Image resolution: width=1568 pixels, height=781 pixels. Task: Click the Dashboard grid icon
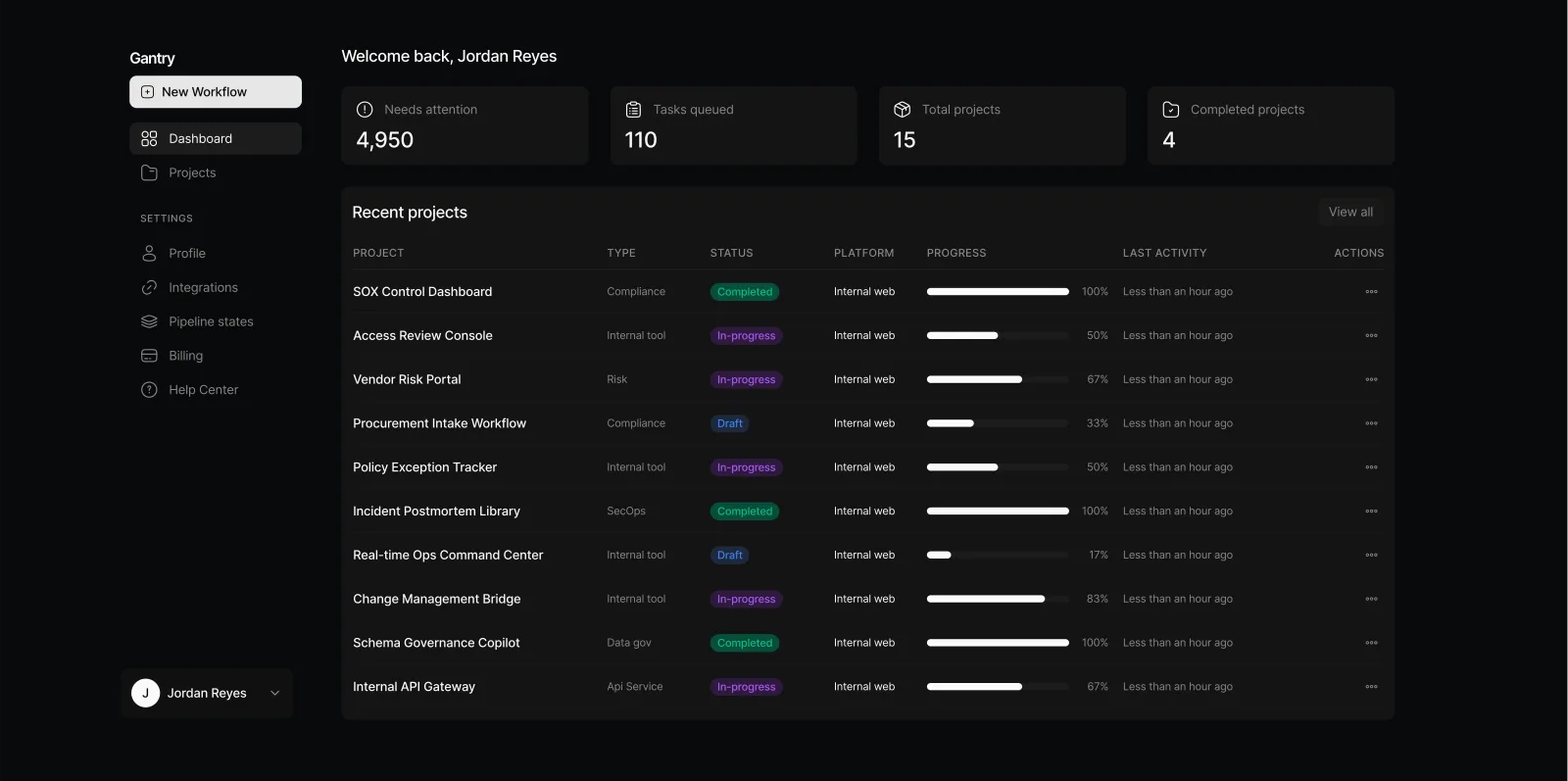pyautogui.click(x=149, y=139)
